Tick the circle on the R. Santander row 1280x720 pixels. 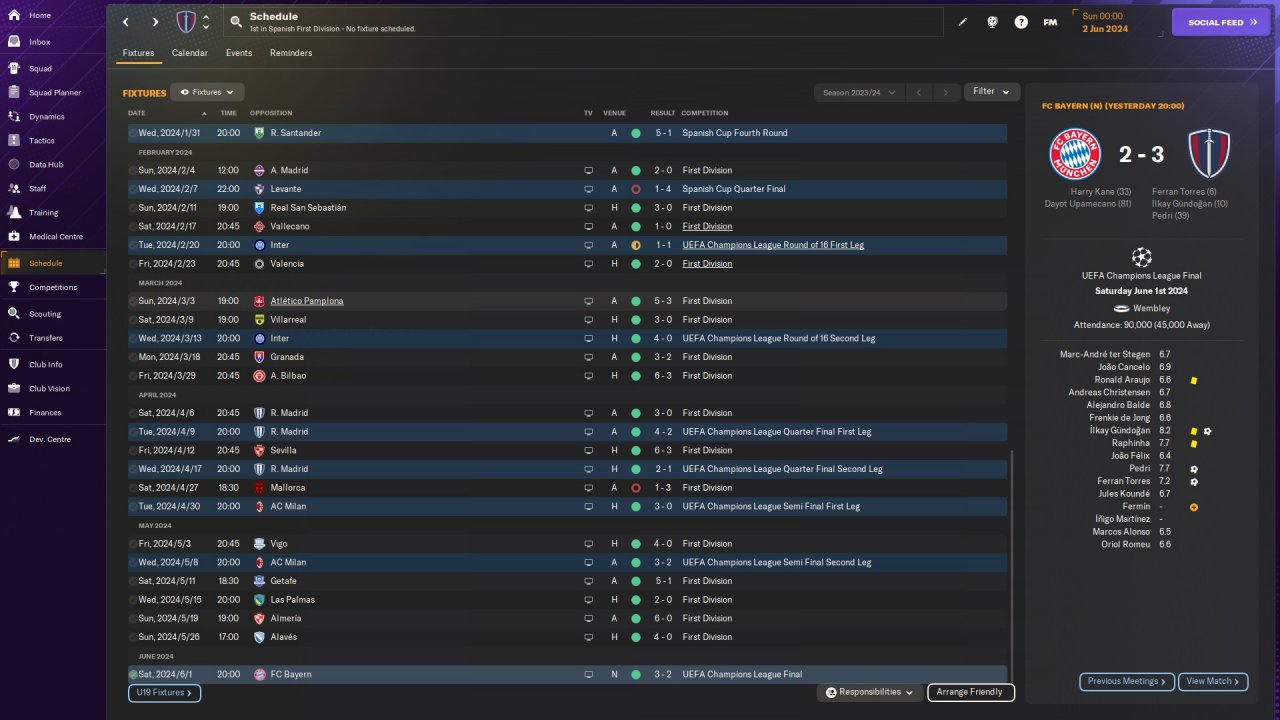pyautogui.click(x=134, y=133)
